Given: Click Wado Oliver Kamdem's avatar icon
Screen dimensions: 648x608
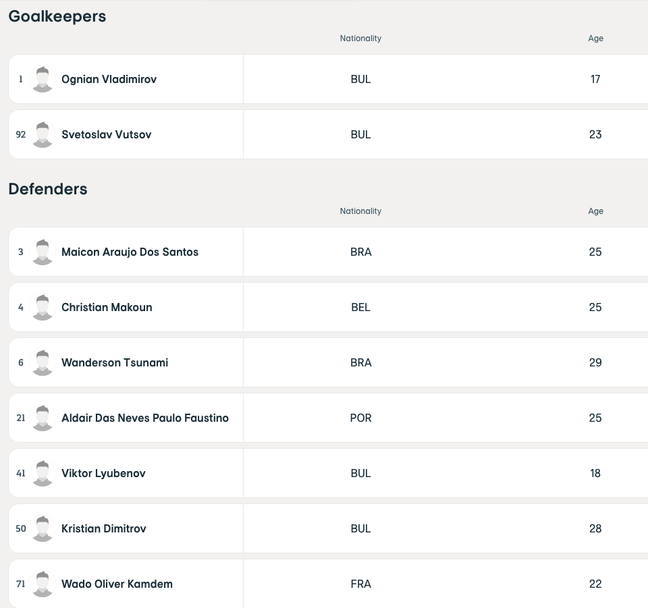Looking at the screenshot, I should (x=42, y=584).
